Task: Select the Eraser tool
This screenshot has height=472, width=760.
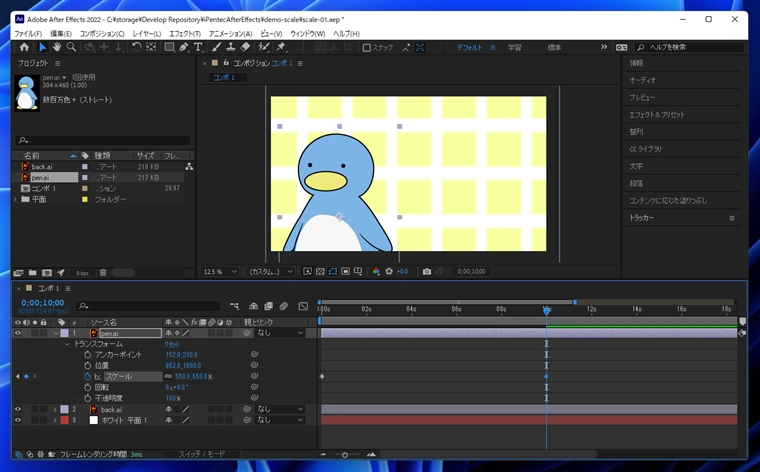Action: tap(245, 47)
